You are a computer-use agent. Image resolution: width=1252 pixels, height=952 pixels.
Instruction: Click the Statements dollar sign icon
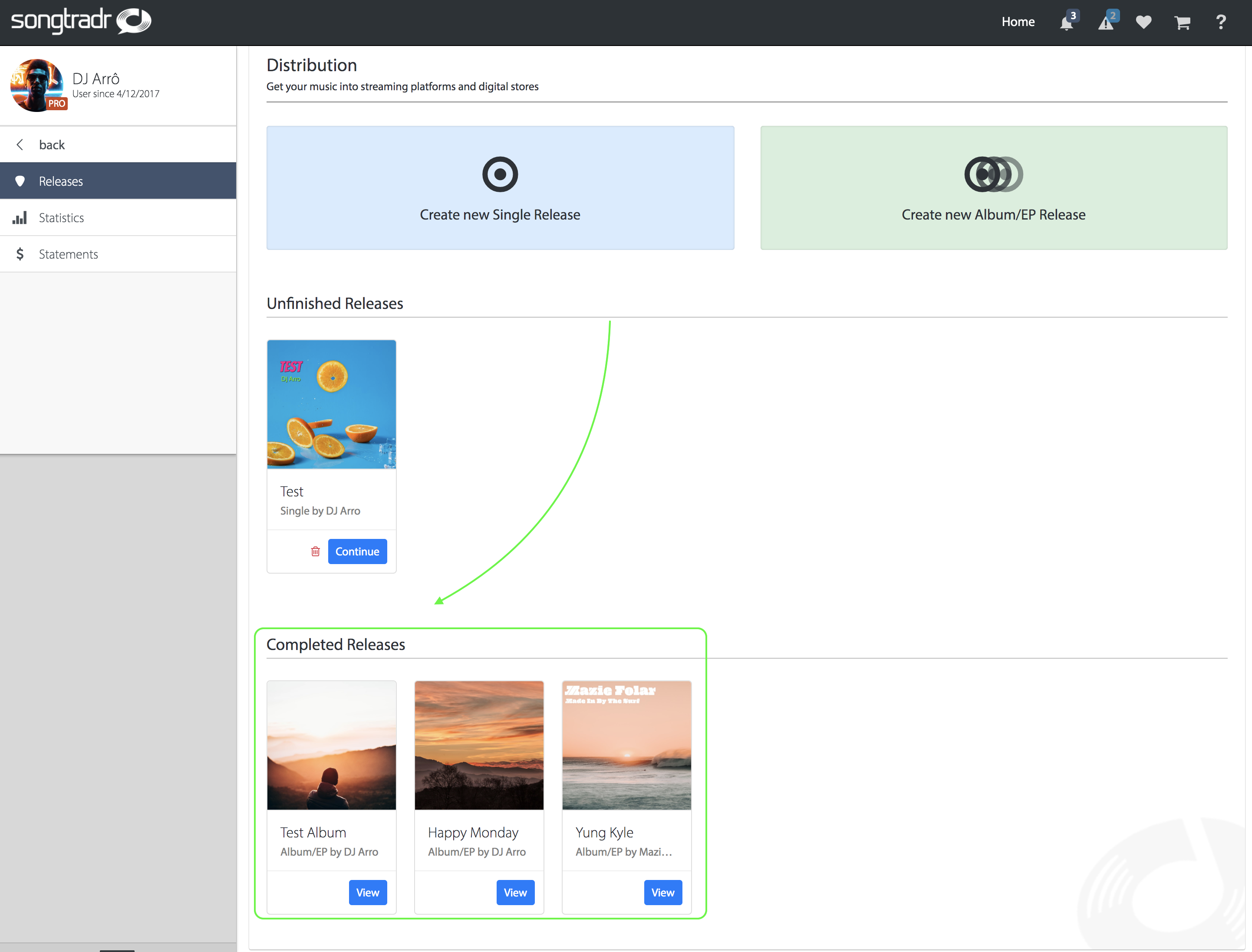(x=20, y=254)
